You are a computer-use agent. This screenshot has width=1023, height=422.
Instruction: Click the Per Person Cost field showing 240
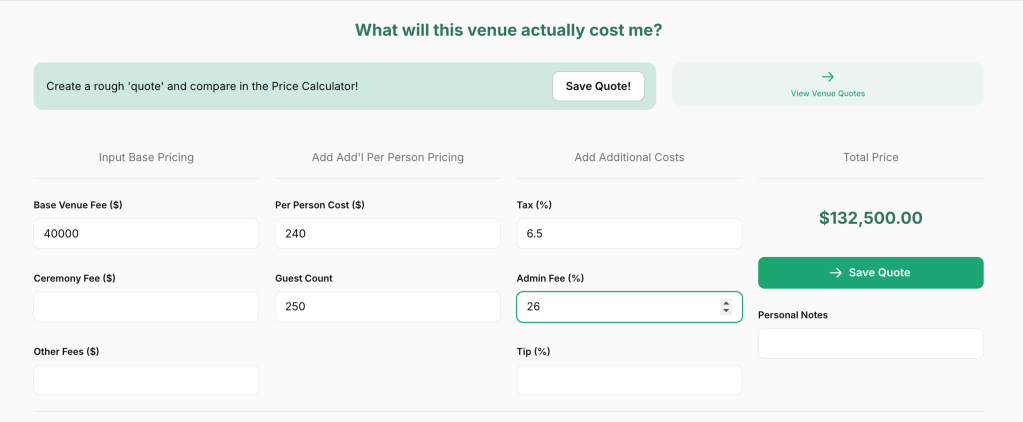tap(387, 233)
